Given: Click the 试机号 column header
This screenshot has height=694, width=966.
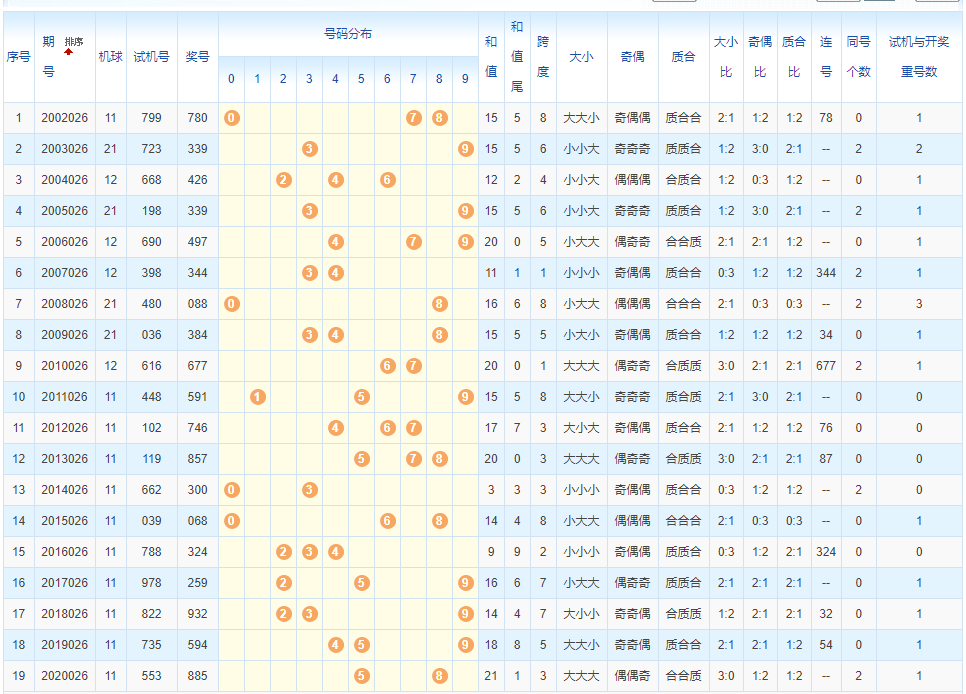Looking at the screenshot, I should tap(151, 57).
